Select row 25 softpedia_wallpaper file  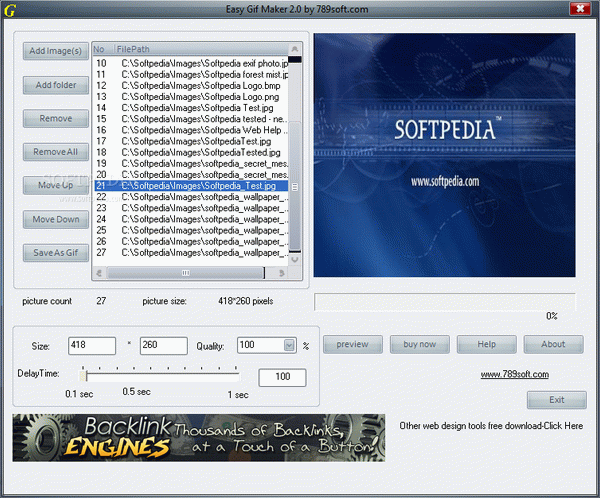(x=191, y=230)
